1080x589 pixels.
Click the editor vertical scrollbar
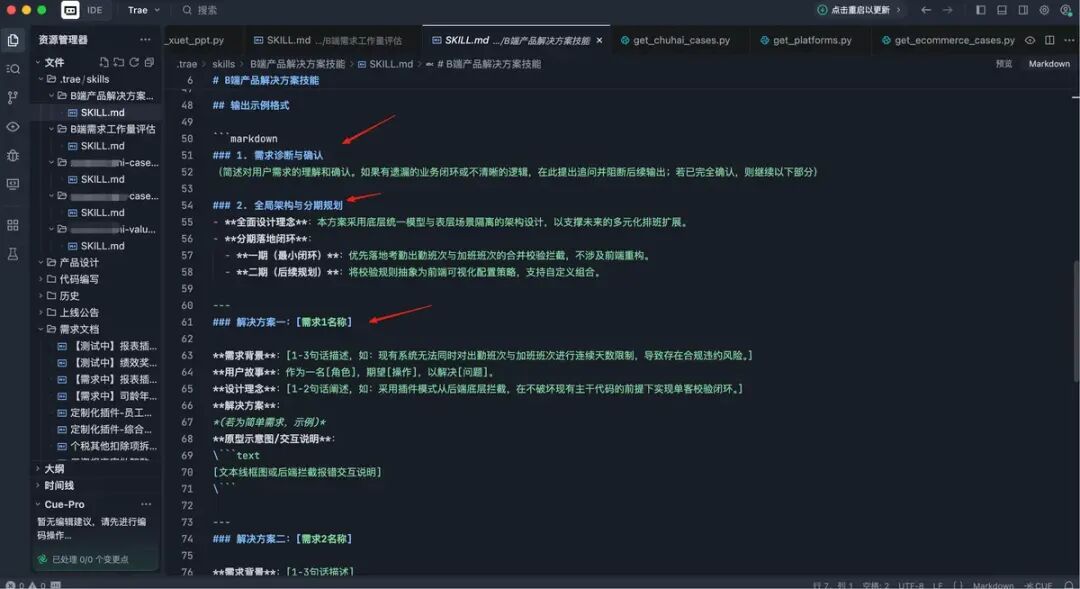tap(1076, 320)
